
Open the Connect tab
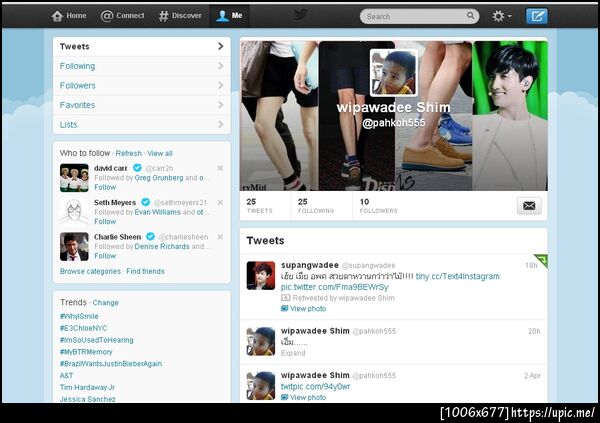(122, 16)
